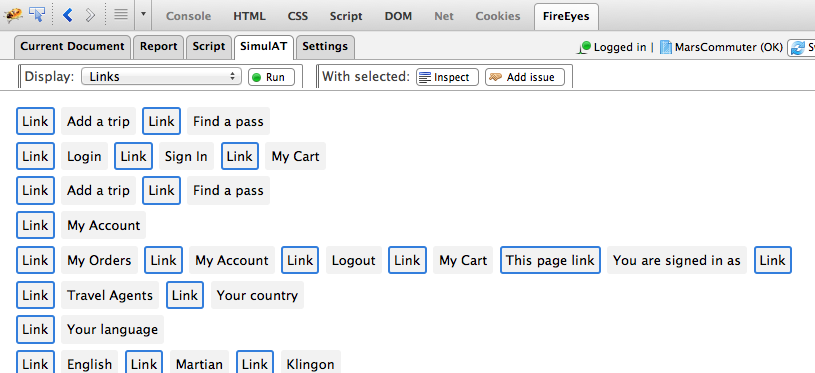
Task: Open the Net panel tab
Action: (444, 16)
